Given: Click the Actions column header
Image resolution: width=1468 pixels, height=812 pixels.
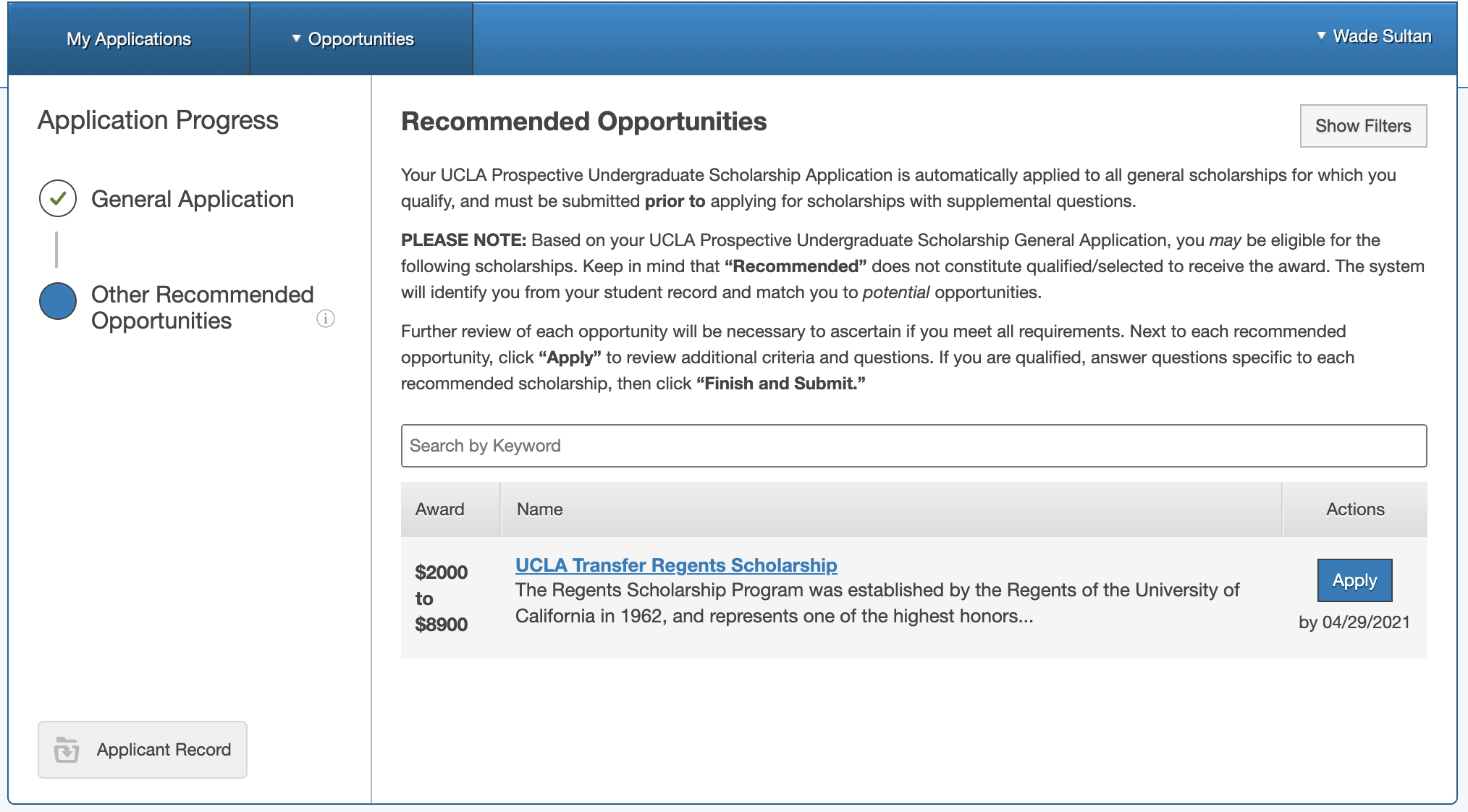Looking at the screenshot, I should pos(1355,509).
